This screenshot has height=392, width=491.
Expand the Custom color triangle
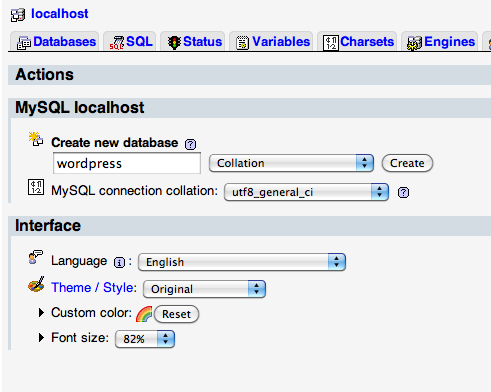pyautogui.click(x=41, y=313)
